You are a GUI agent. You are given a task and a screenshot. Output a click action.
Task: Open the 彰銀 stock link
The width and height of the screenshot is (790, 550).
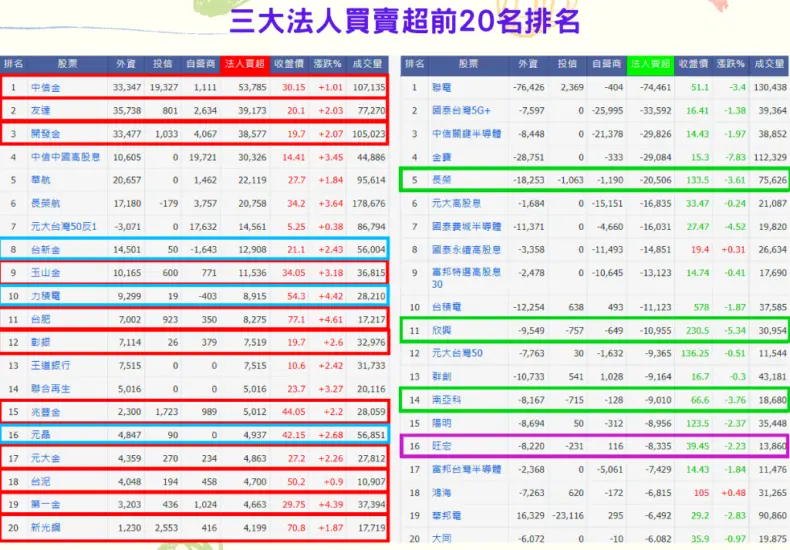[40, 342]
